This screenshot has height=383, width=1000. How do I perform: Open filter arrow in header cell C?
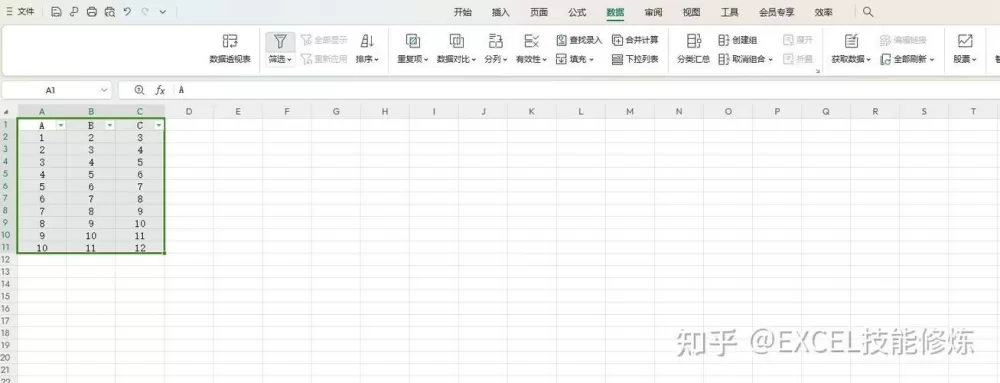pos(159,126)
